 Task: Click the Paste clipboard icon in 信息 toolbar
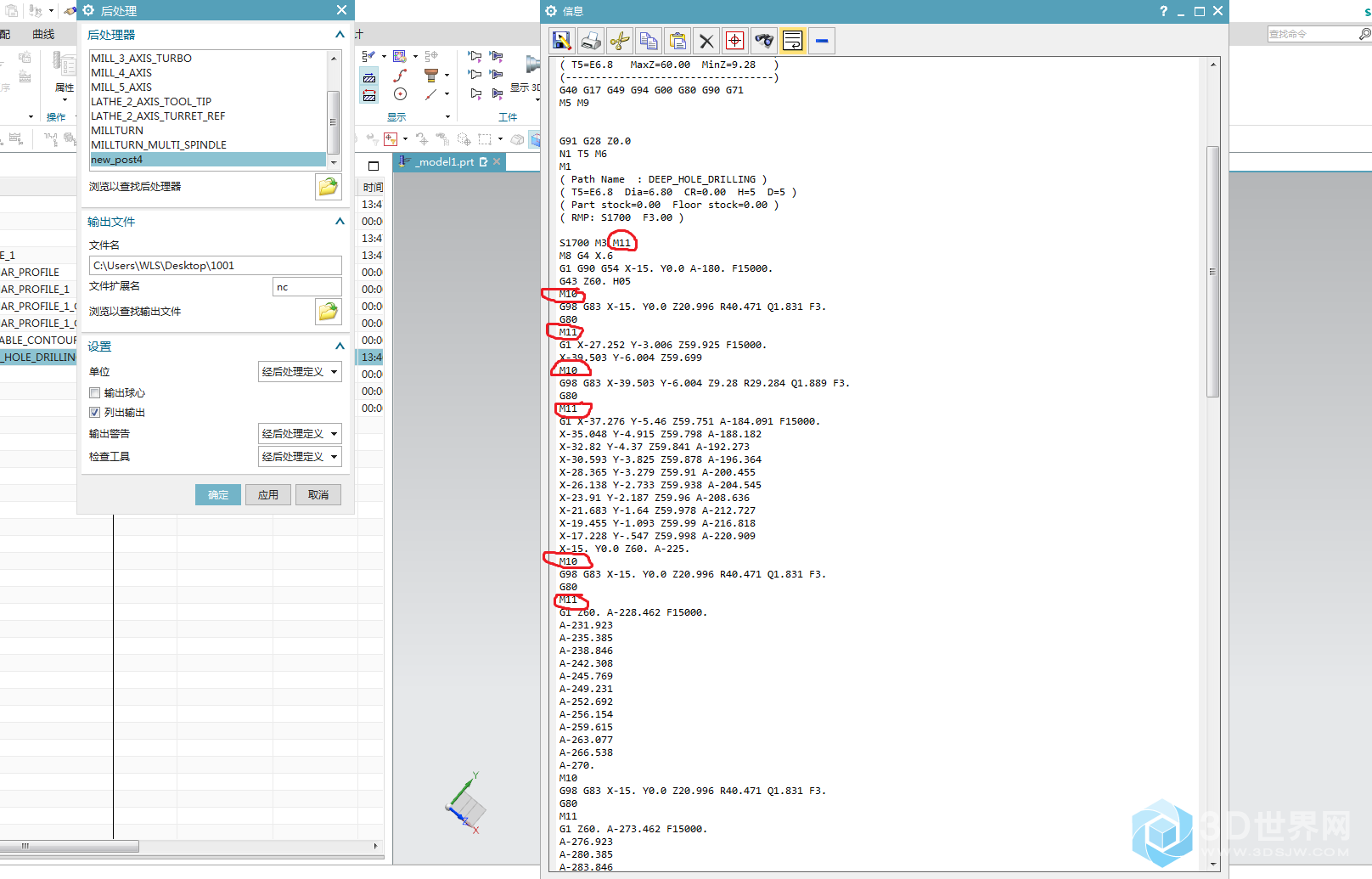(x=678, y=41)
